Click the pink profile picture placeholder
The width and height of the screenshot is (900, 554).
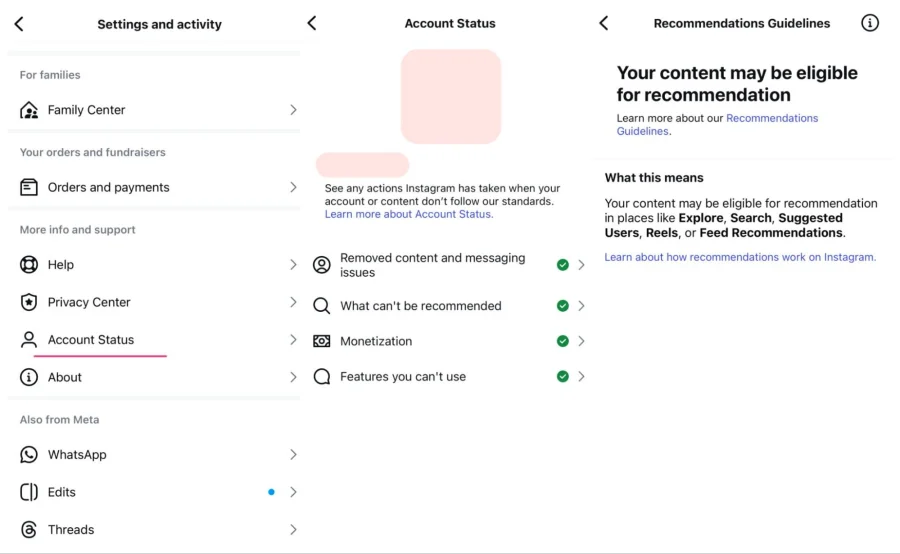451,96
